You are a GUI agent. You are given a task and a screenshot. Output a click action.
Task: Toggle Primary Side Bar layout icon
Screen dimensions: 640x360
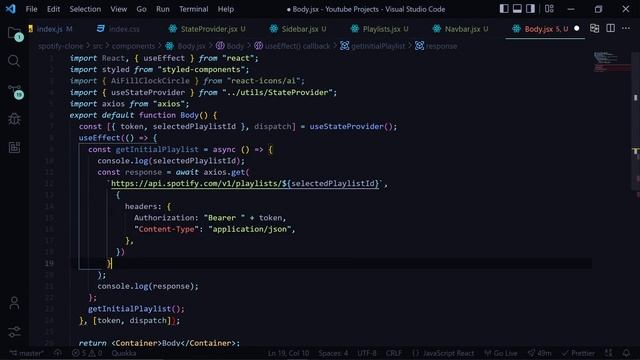[x=504, y=9]
